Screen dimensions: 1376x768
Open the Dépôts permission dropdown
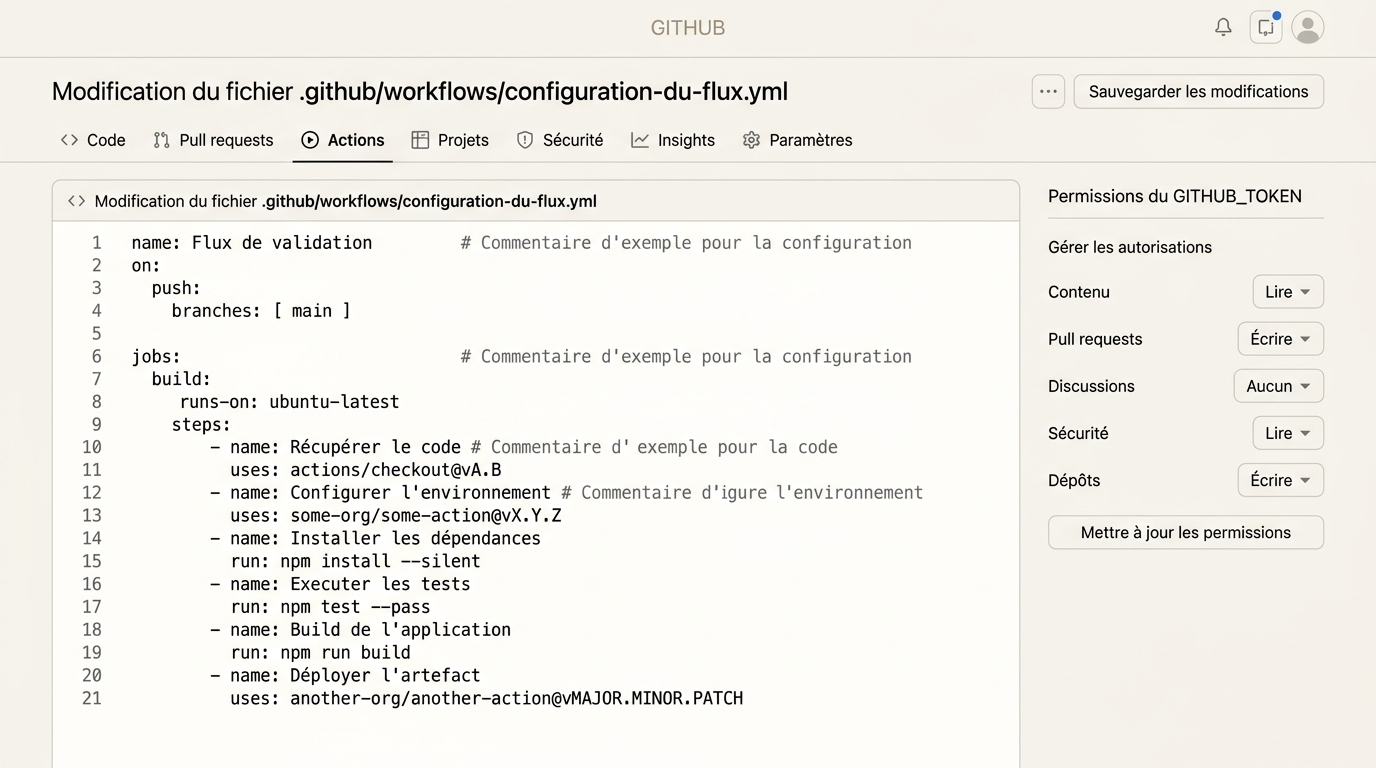[x=1281, y=480]
